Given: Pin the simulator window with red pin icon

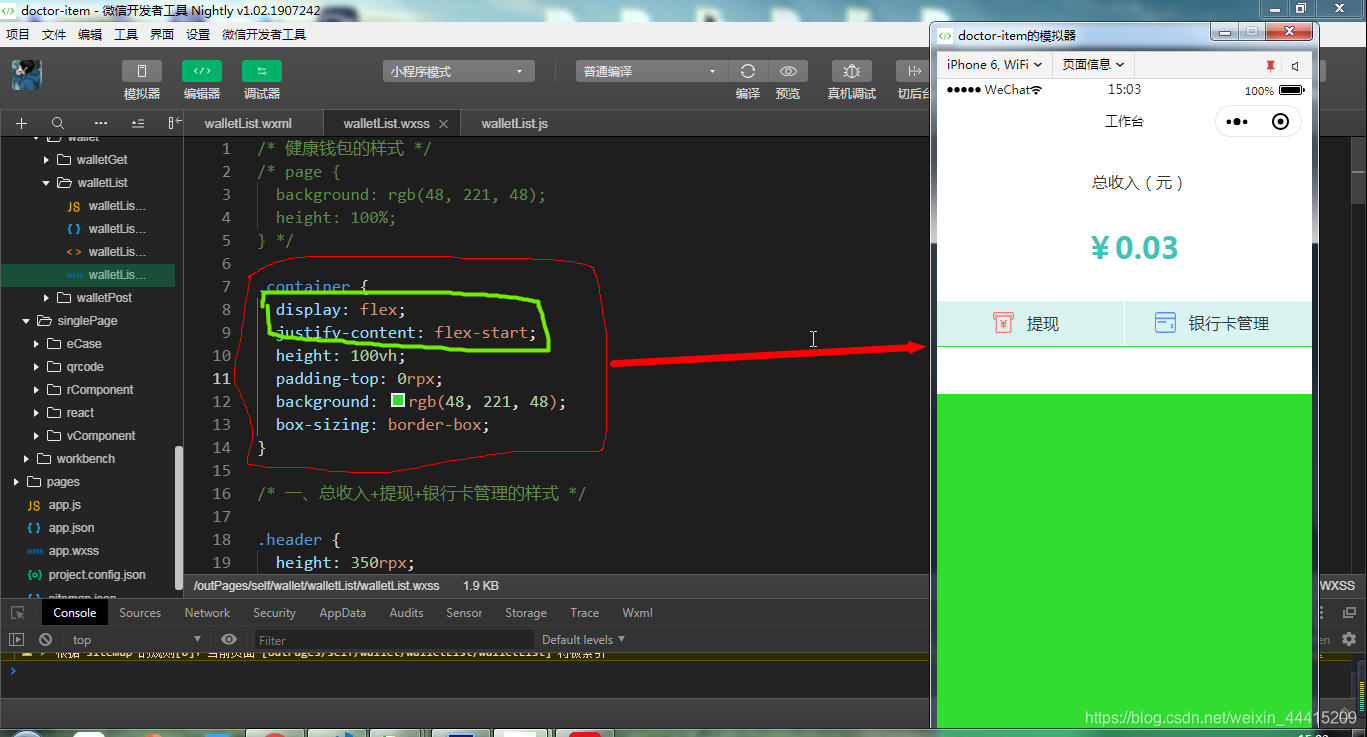Looking at the screenshot, I should coord(1270,65).
